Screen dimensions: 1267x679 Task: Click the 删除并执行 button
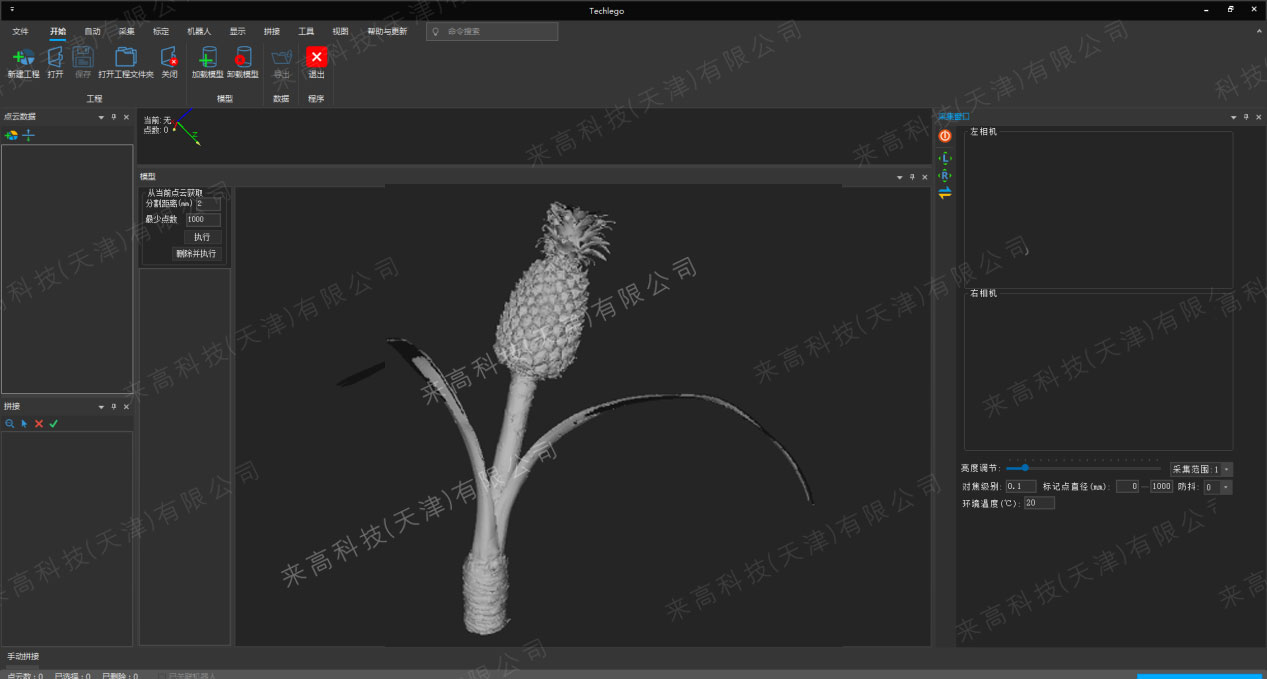click(196, 254)
